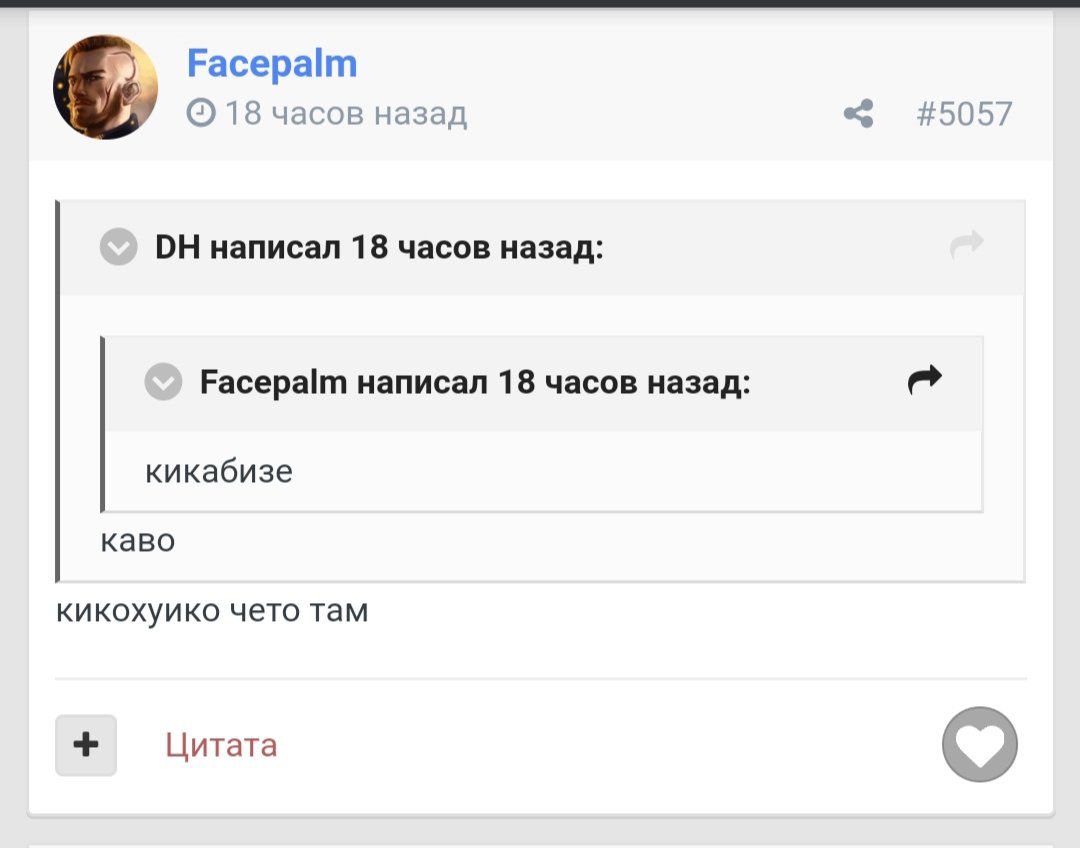This screenshot has height=848, width=1080.
Task: Click the horizontal divider above Цитата
Action: (541, 679)
